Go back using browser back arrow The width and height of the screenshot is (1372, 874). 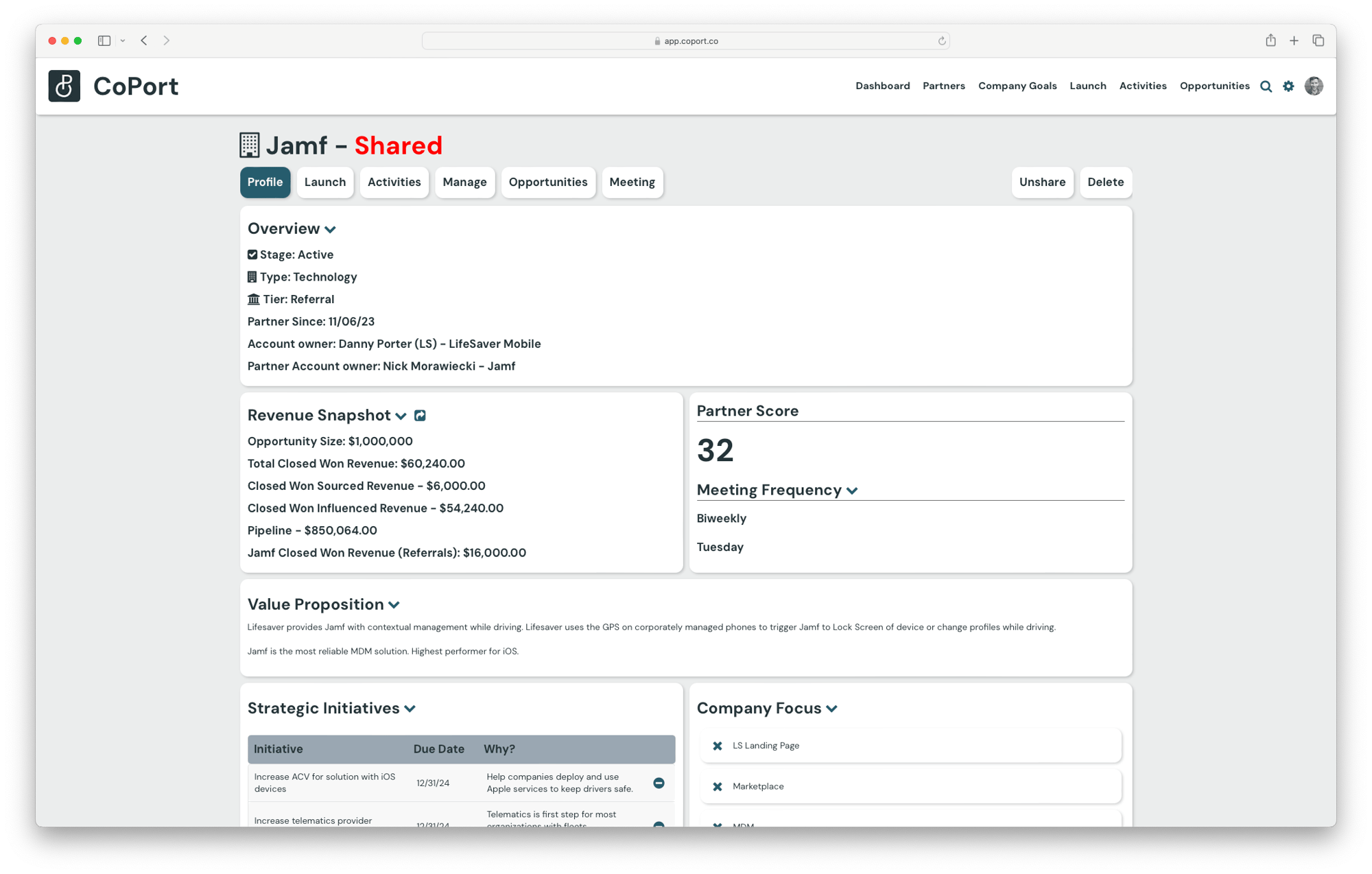tap(144, 40)
